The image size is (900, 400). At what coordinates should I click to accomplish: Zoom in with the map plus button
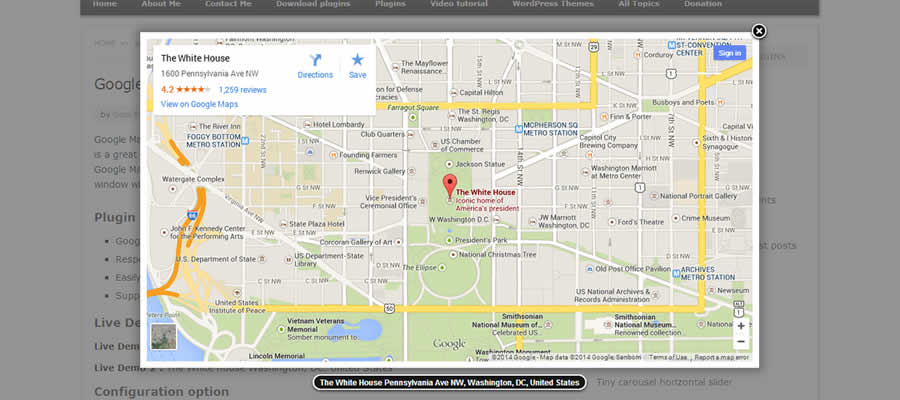pos(741,326)
